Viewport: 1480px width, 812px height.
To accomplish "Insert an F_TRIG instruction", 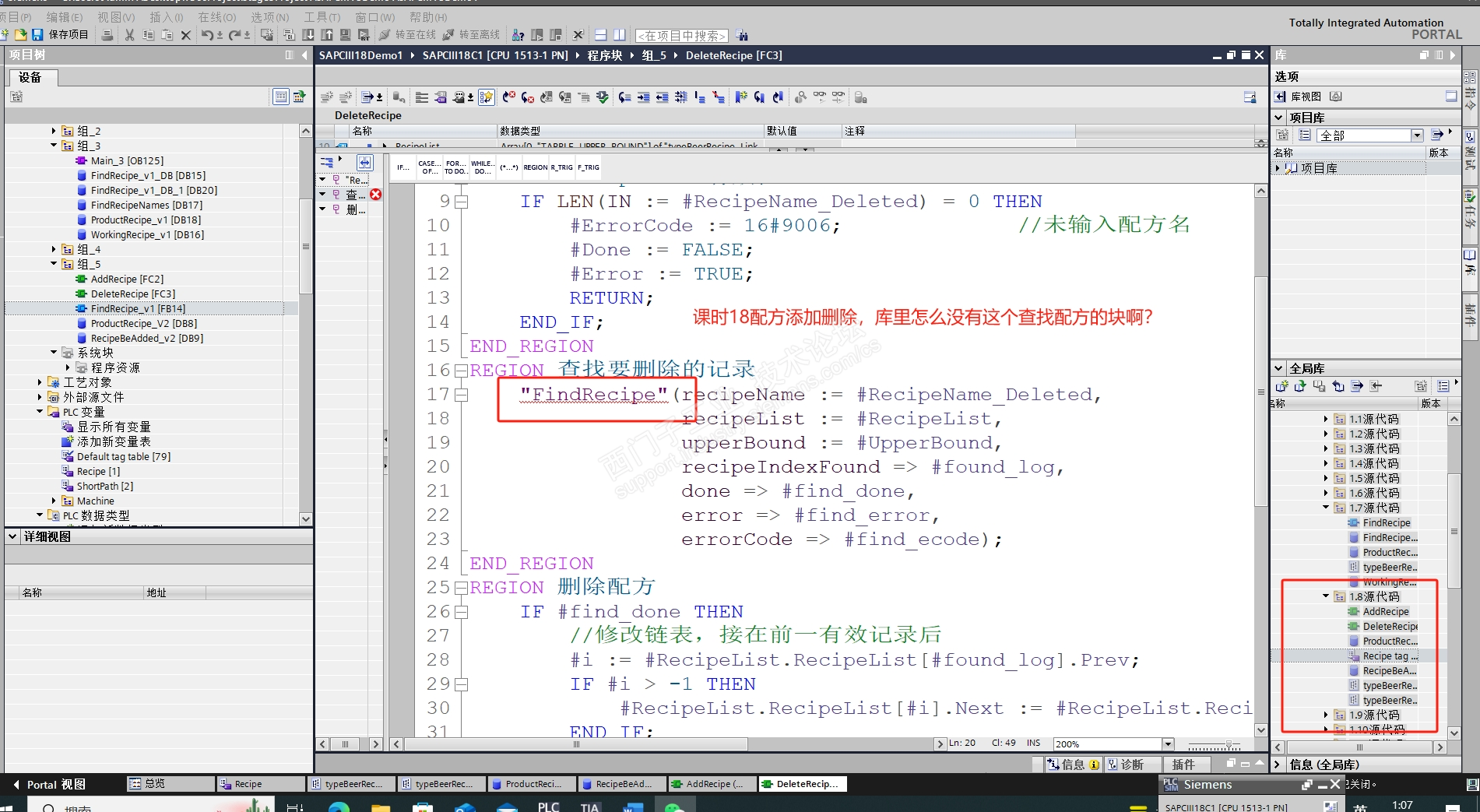I will 589,167.
